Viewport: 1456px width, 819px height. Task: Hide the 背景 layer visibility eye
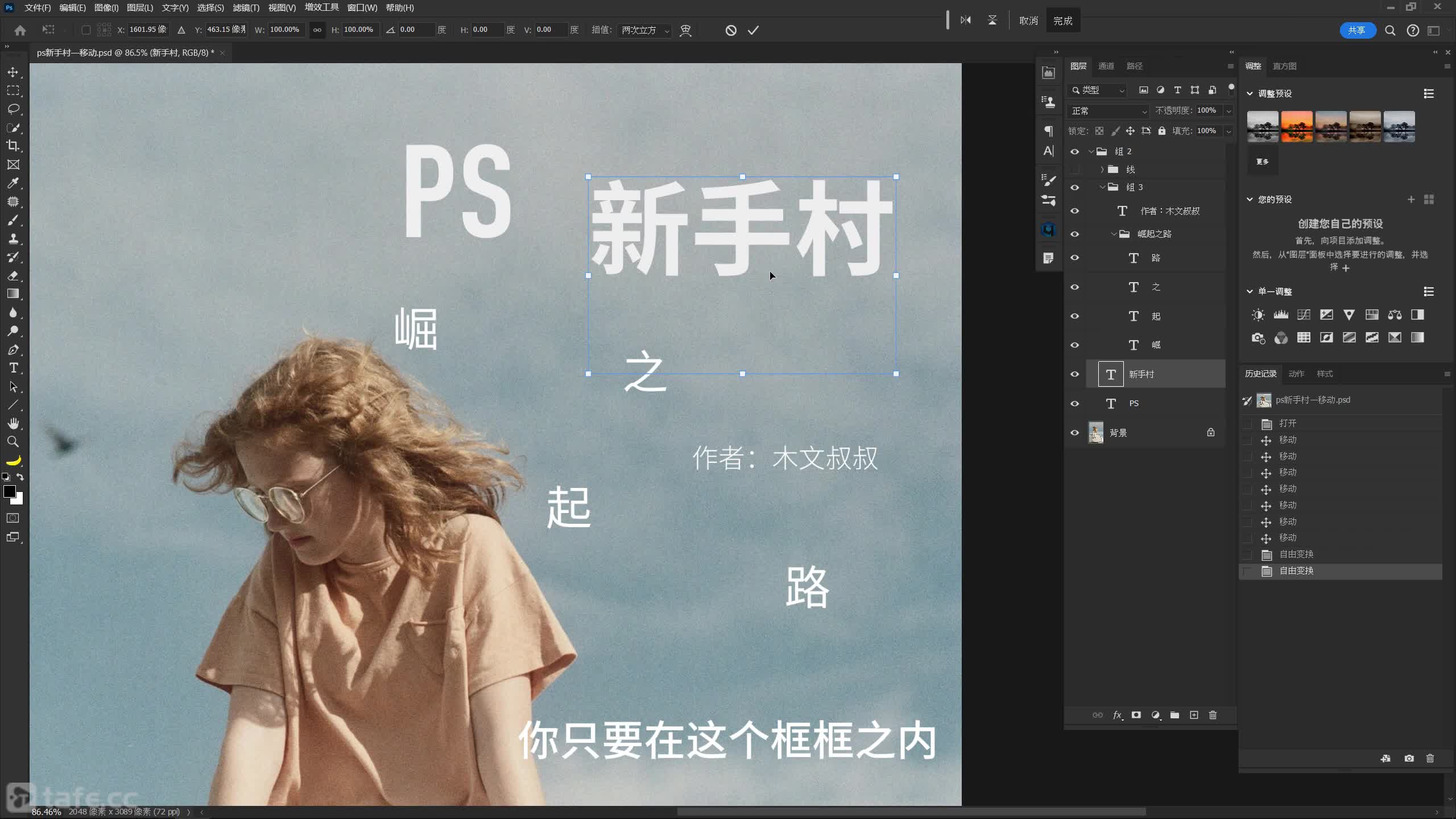[1074, 433]
